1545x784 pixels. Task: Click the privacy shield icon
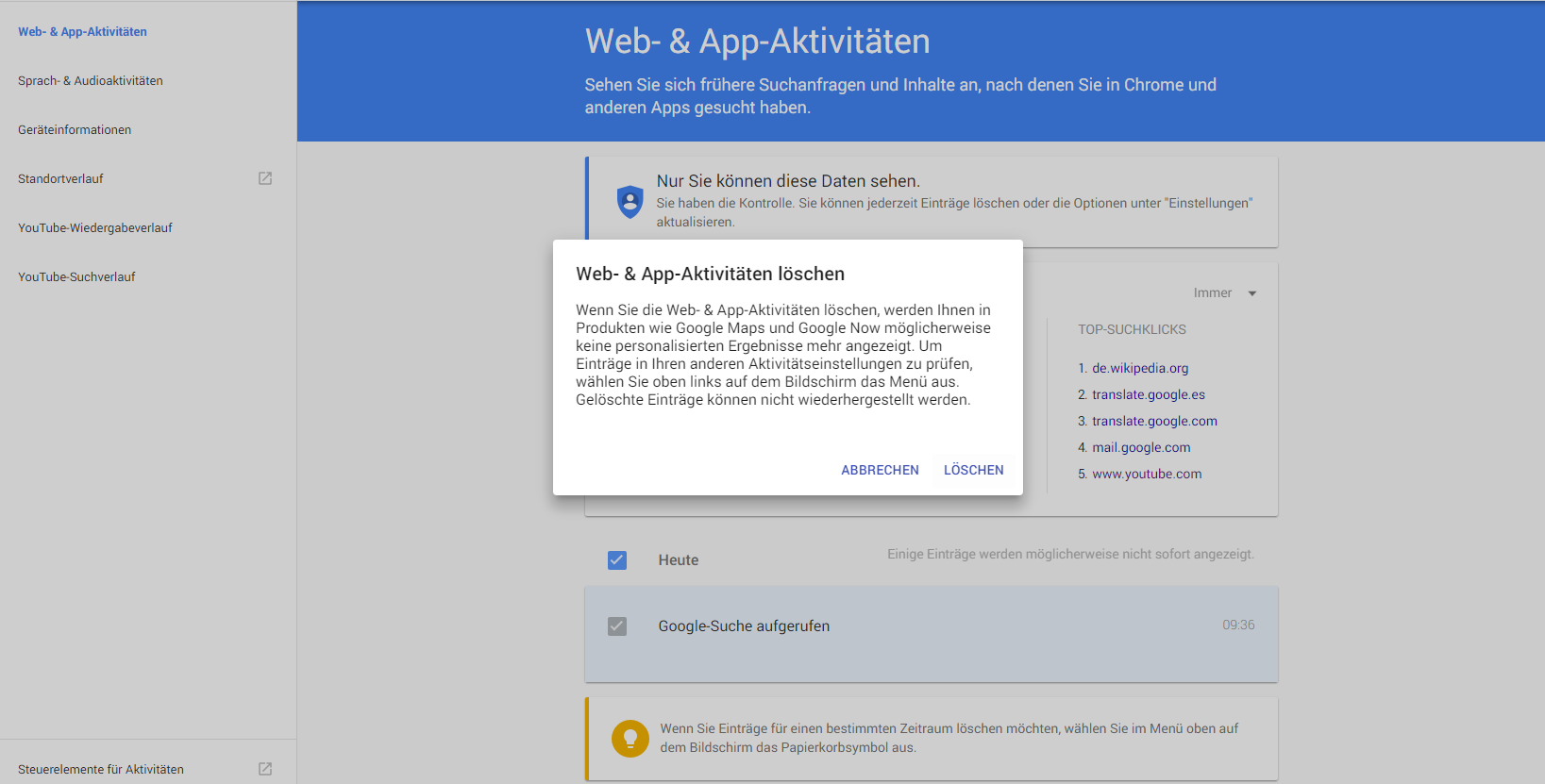click(630, 201)
